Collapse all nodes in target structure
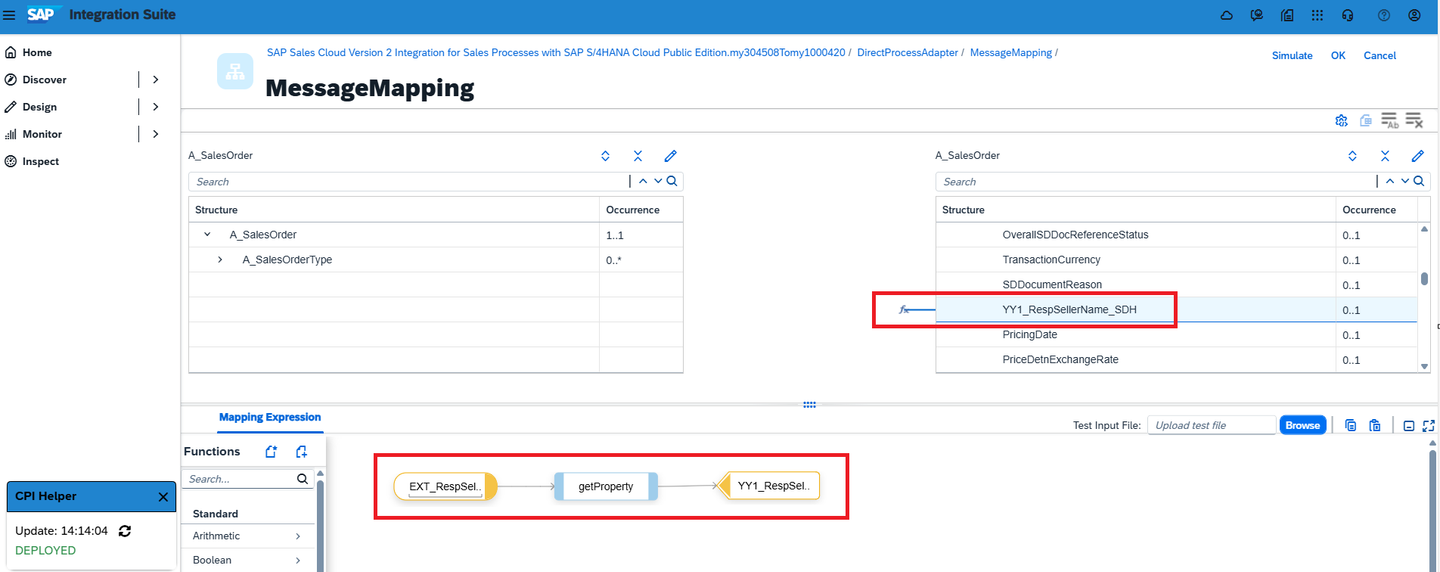The width and height of the screenshot is (1440, 572). [1385, 156]
